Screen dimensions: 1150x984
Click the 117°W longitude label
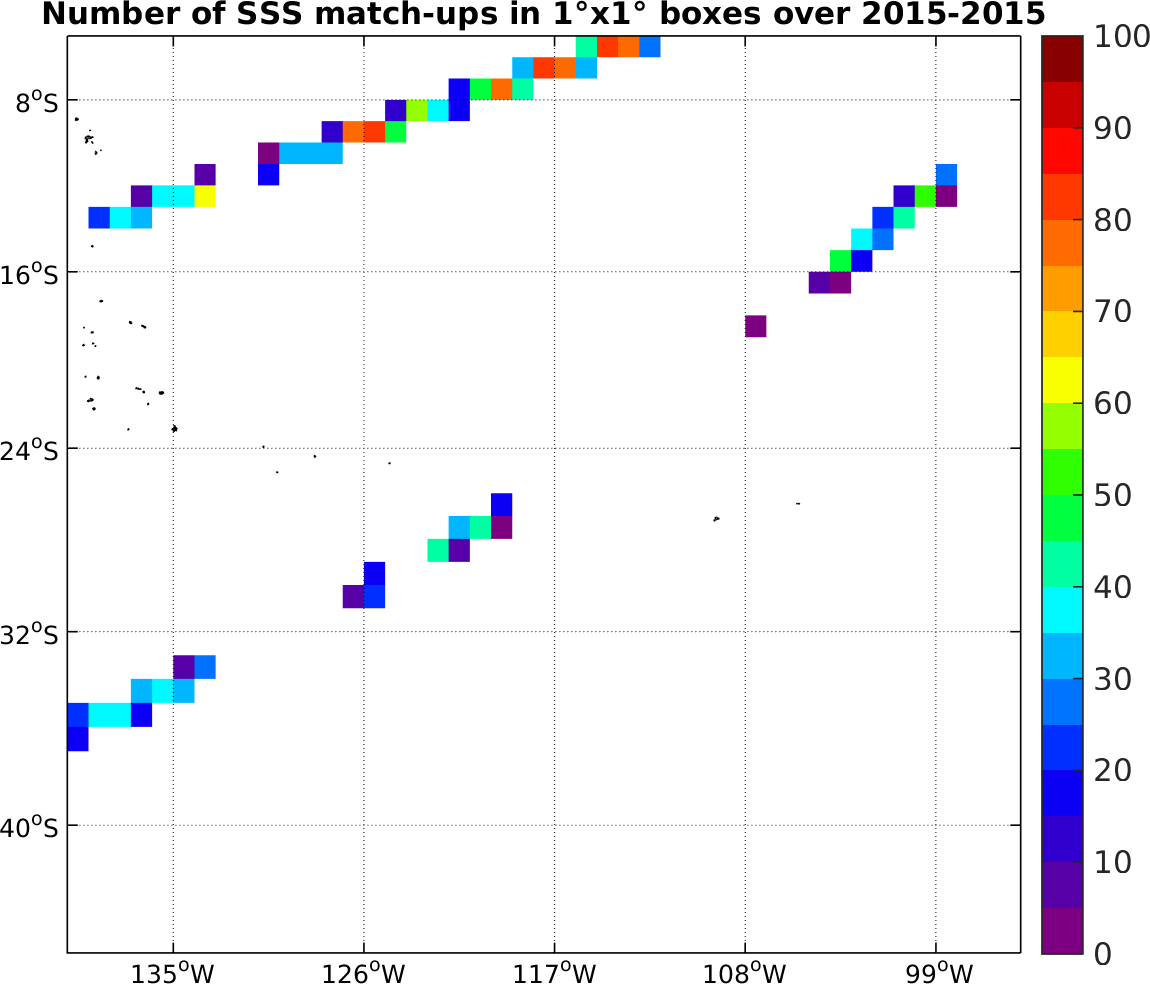tap(554, 972)
